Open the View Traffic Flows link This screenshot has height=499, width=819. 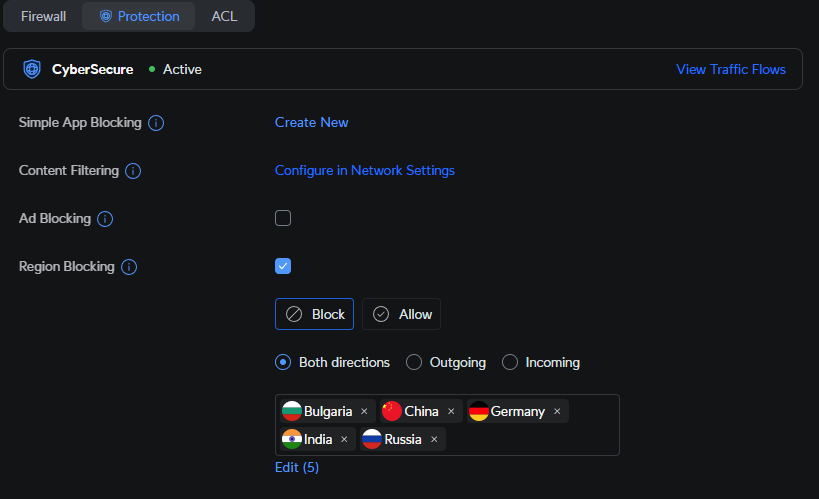coord(730,69)
